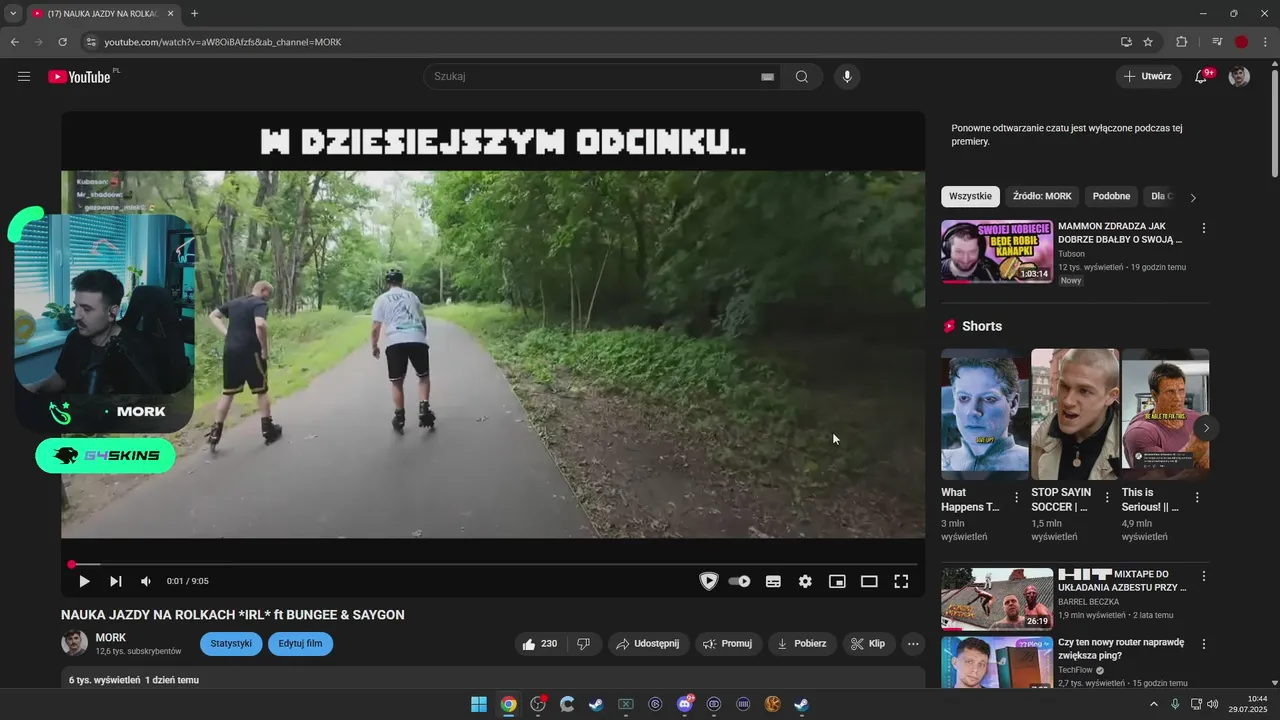Screen dimensions: 1280x720
Task: Click the browser address bar URL
Action: point(223,42)
